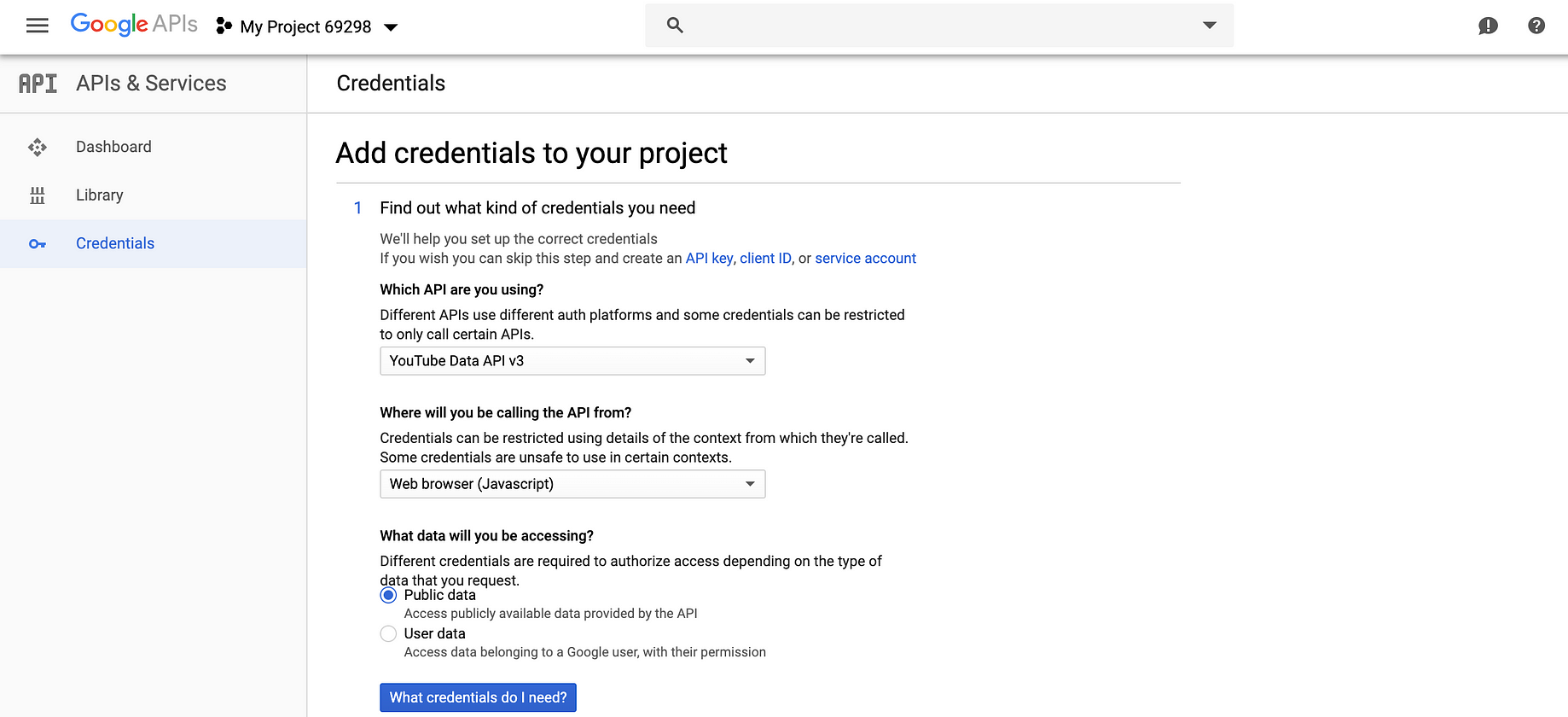Click 'Find out what kind of credentials you need'
This screenshot has width=1568, height=717.
click(537, 208)
